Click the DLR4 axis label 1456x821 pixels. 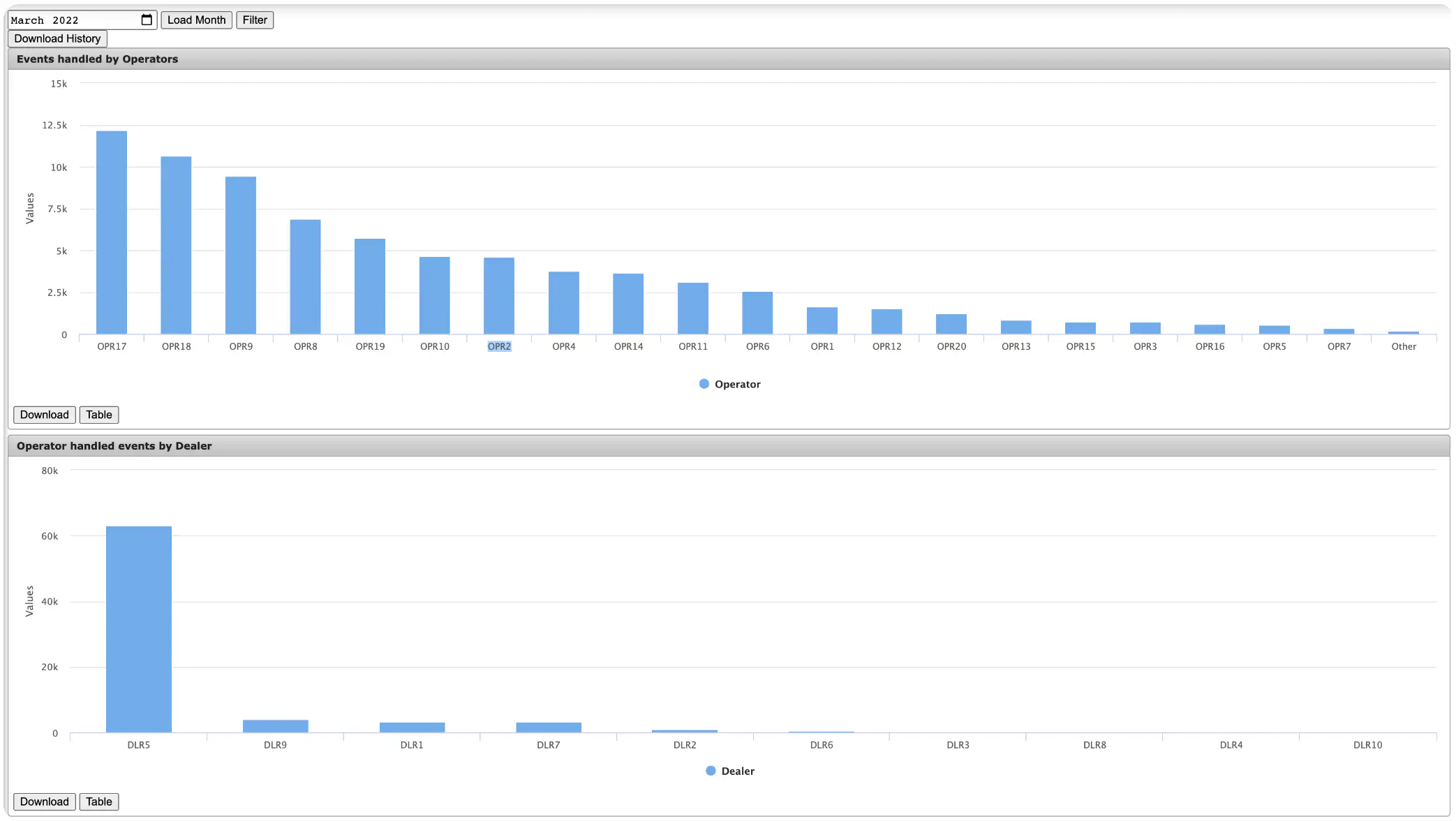tap(1231, 745)
